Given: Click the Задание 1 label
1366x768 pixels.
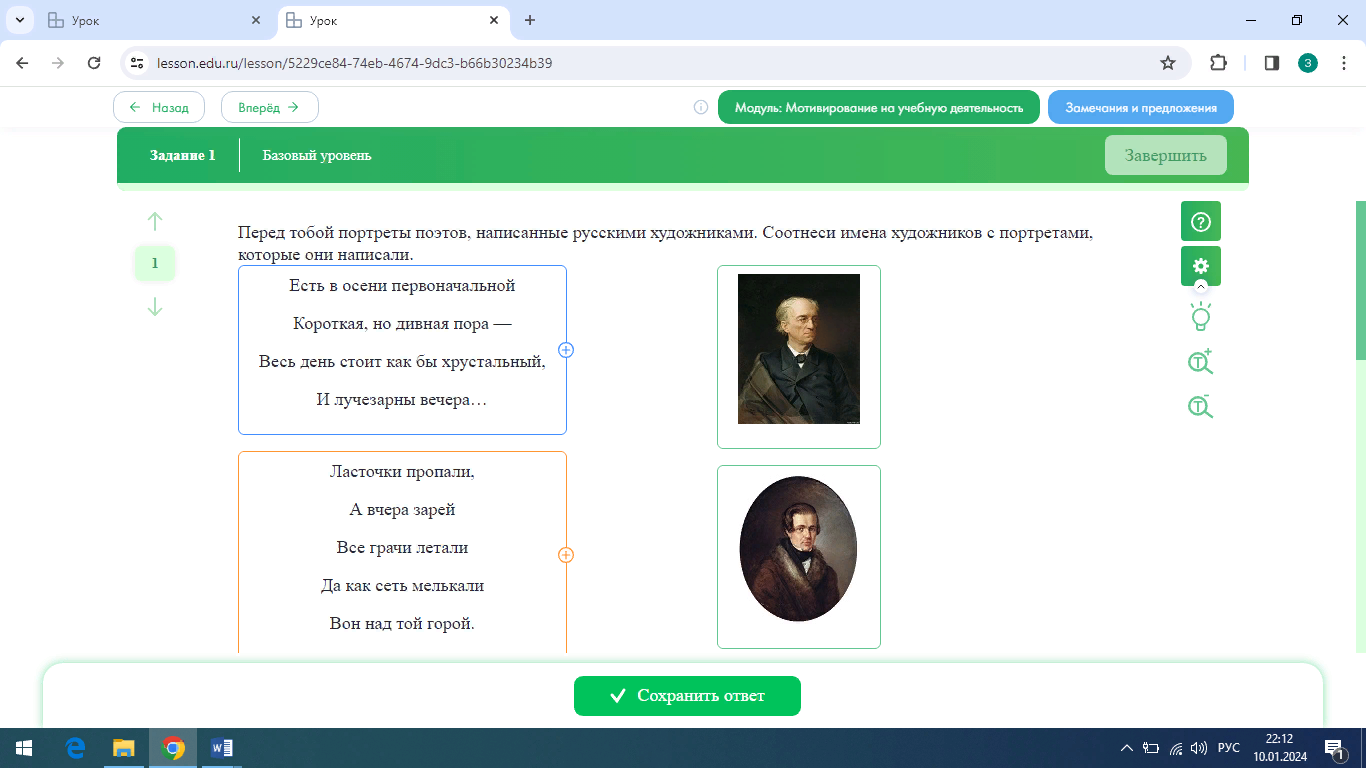Looking at the screenshot, I should click(x=183, y=155).
